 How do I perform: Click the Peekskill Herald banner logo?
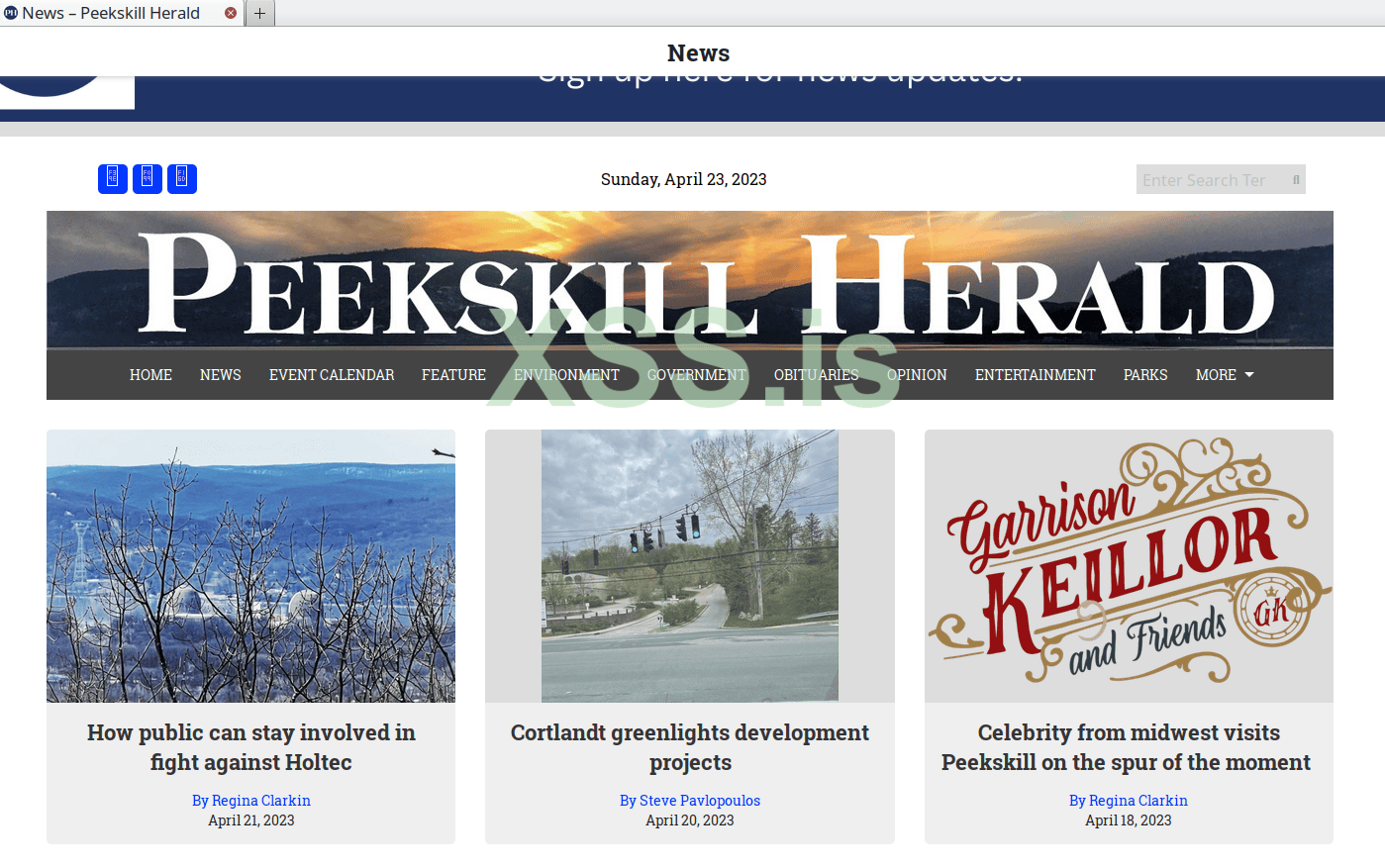(x=690, y=279)
